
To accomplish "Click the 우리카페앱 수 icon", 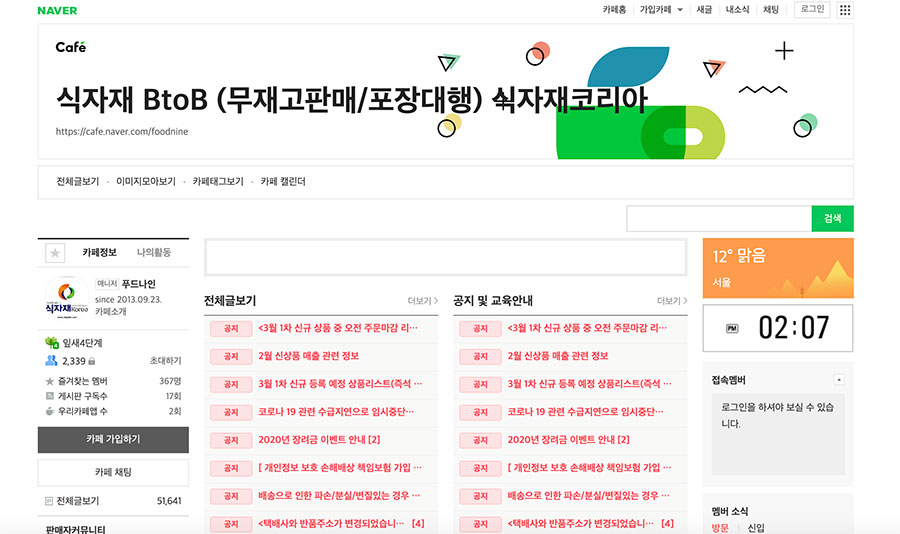I will pos(49,411).
